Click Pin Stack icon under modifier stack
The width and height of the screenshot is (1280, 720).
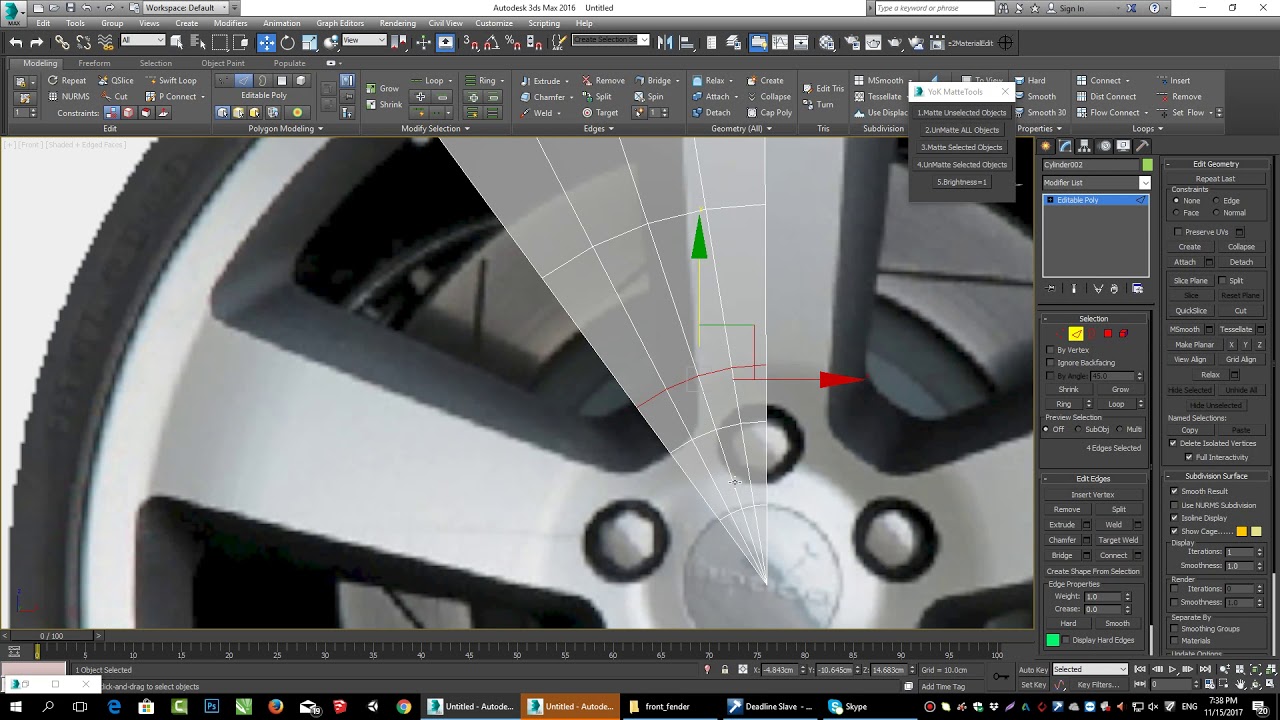tap(1051, 289)
